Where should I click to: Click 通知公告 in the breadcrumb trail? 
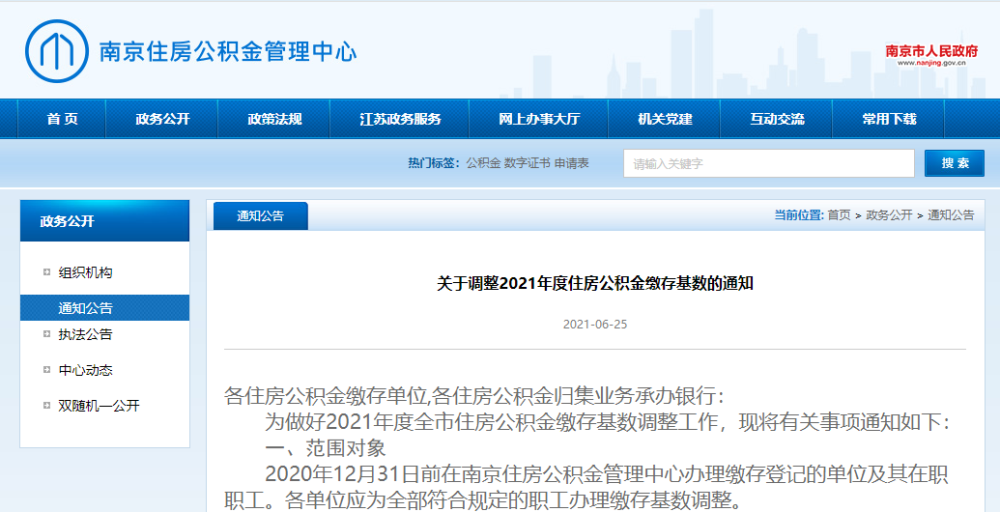(x=951, y=216)
